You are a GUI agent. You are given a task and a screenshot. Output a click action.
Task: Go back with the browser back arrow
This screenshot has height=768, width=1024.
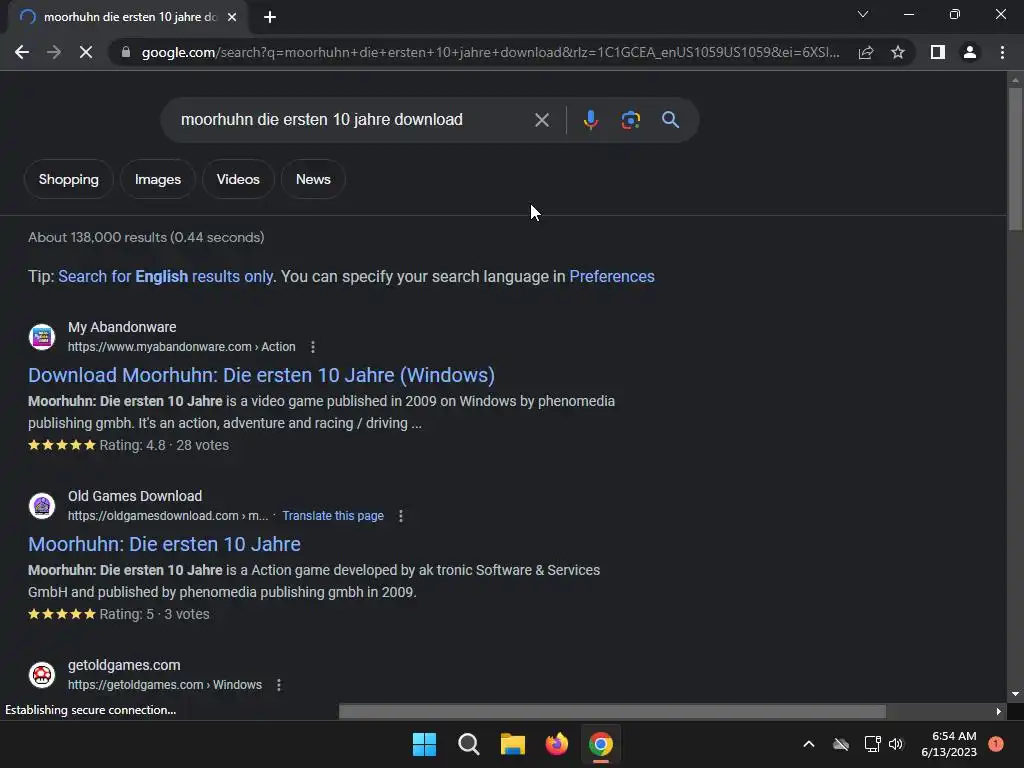[22, 52]
